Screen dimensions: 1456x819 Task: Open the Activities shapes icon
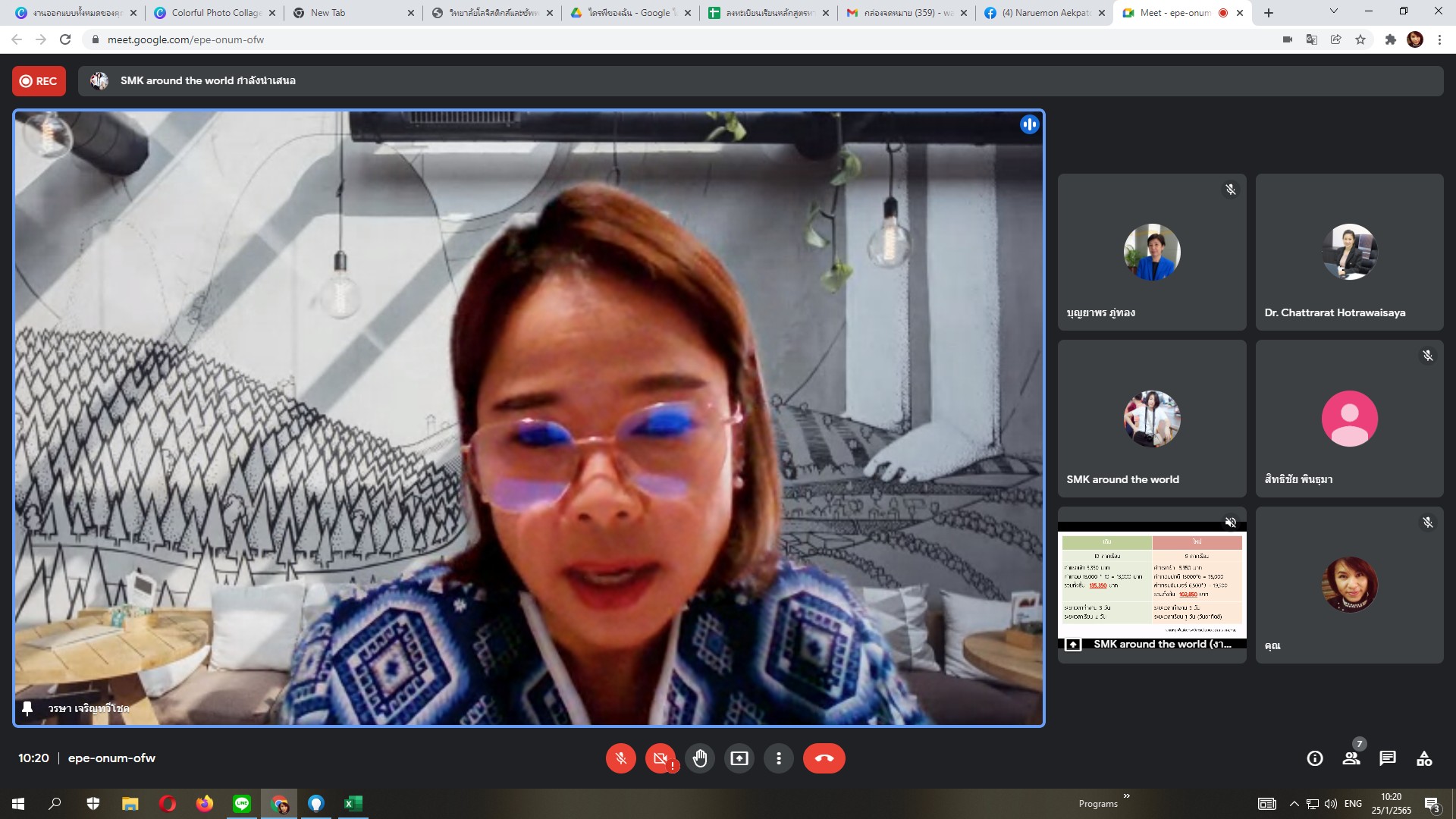point(1424,758)
